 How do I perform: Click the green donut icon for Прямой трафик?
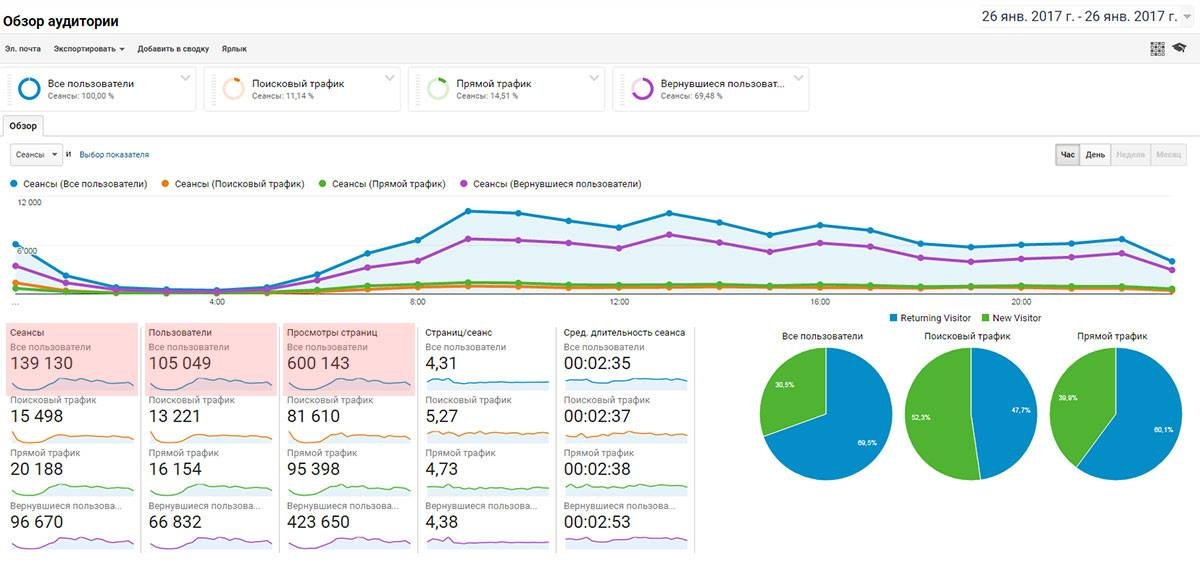pos(437,89)
